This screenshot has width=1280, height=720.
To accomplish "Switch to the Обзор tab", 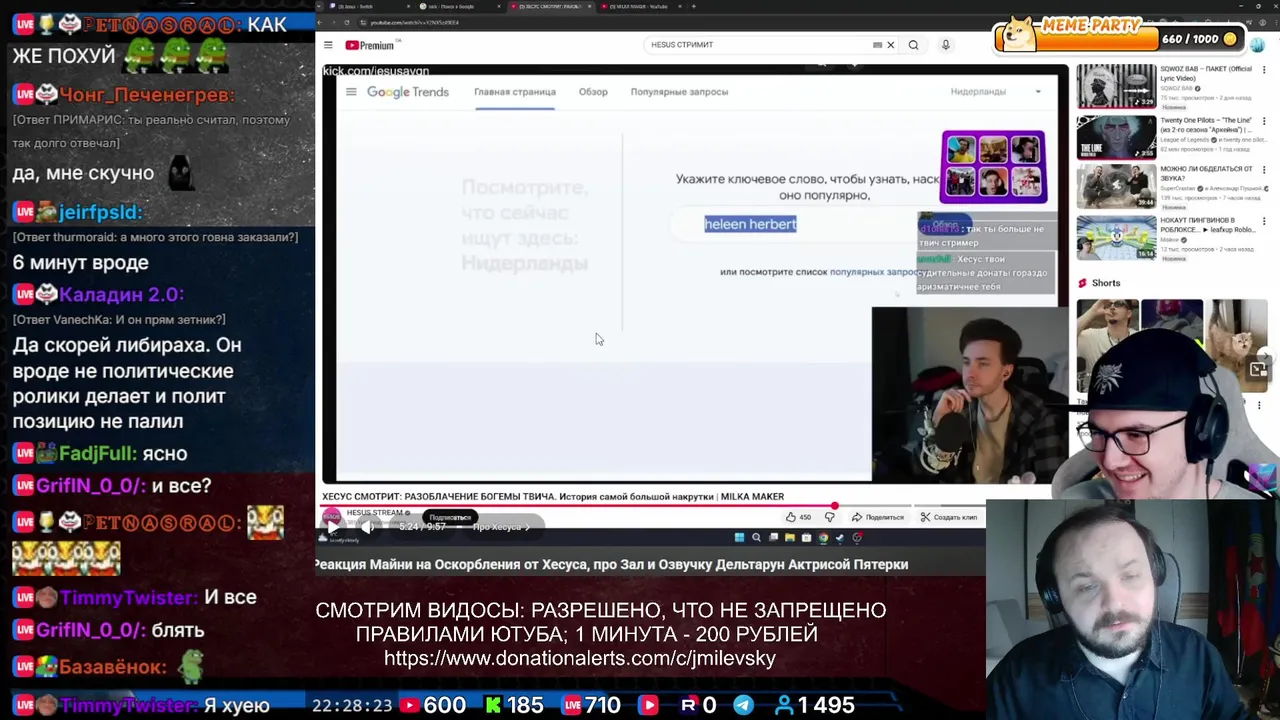I will pos(593,92).
